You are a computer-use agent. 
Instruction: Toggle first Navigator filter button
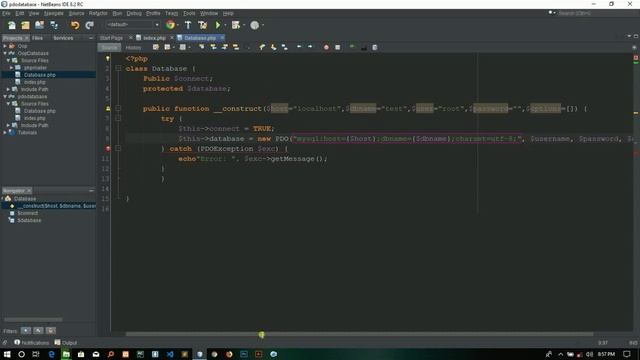(x=26, y=331)
